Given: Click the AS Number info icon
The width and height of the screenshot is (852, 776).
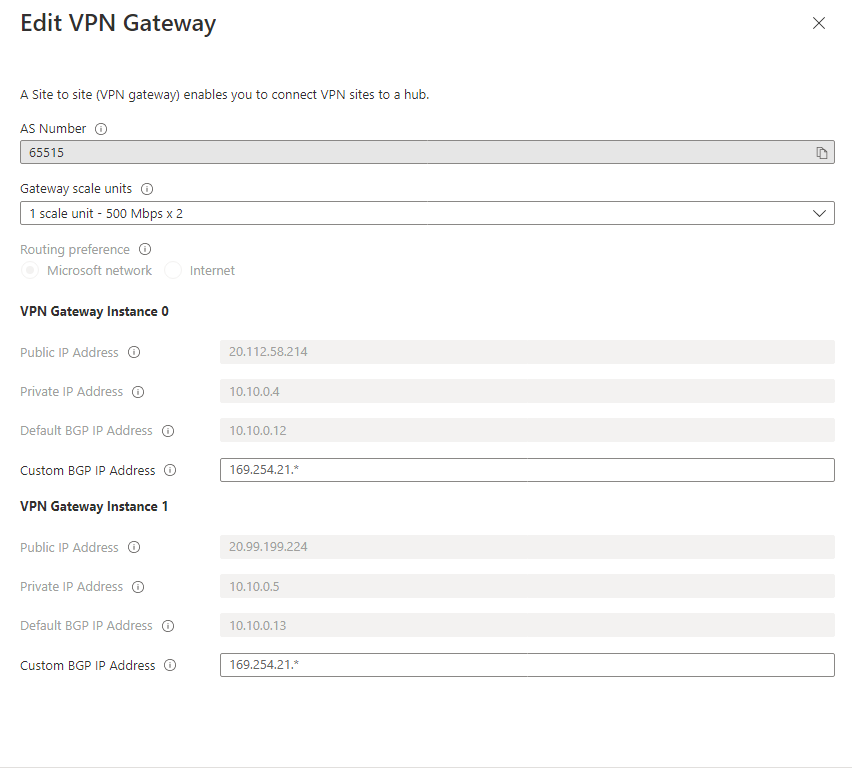Looking at the screenshot, I should (101, 129).
